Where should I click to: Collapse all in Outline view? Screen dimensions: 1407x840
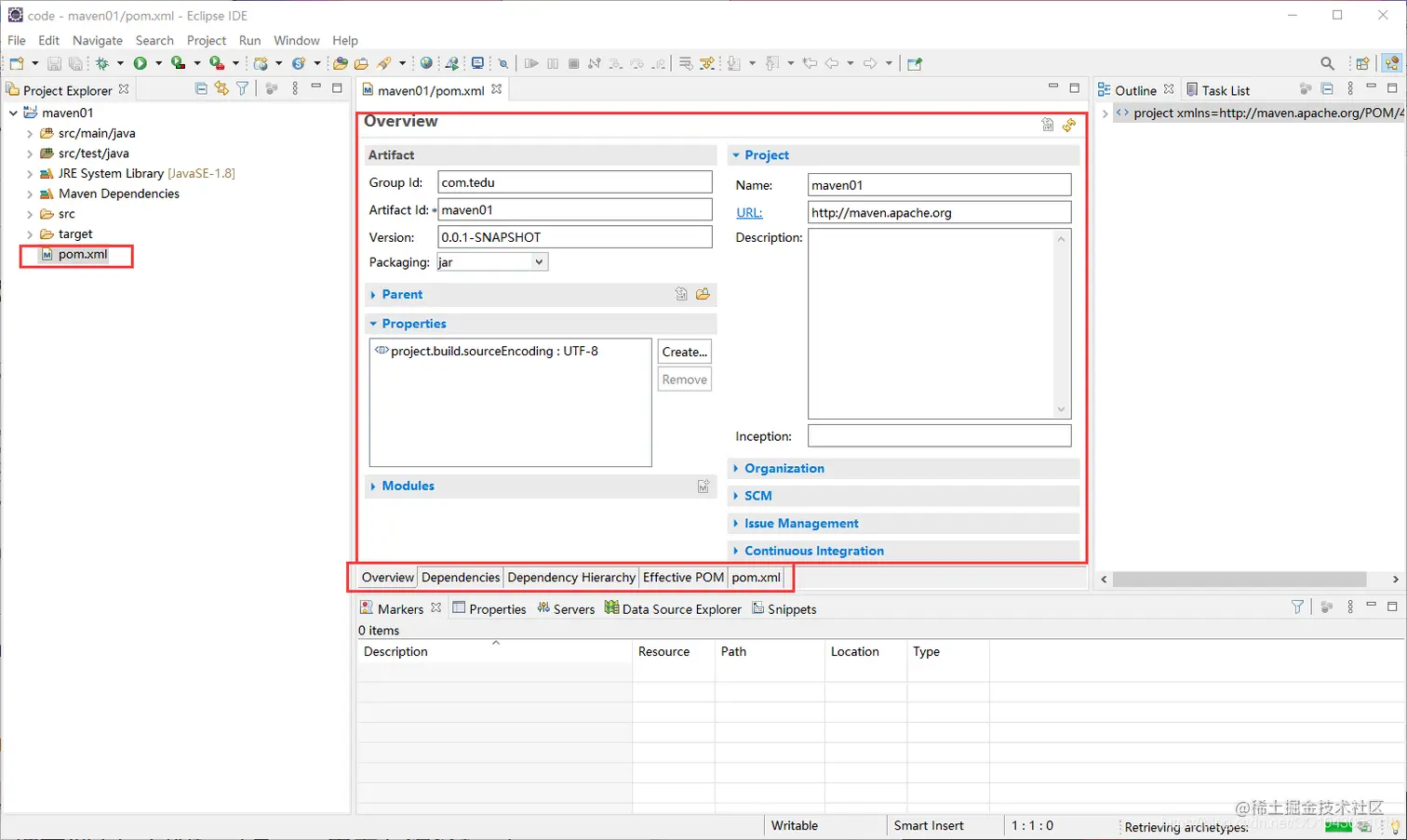tap(1327, 88)
